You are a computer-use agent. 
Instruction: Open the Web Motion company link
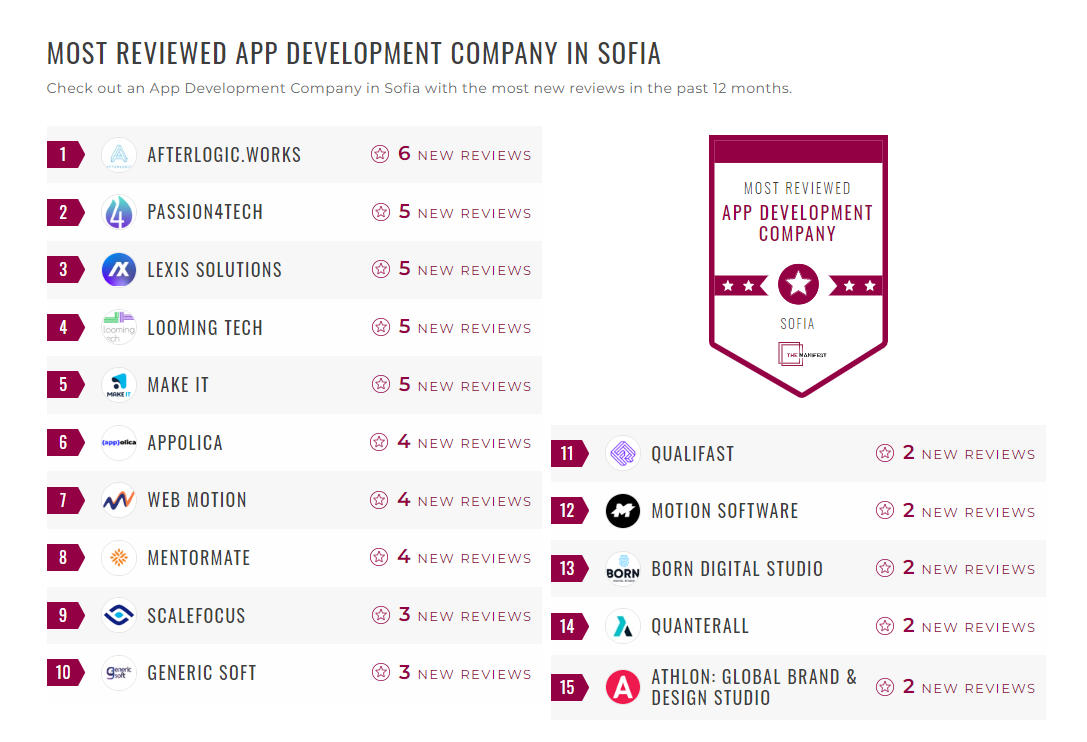point(196,500)
